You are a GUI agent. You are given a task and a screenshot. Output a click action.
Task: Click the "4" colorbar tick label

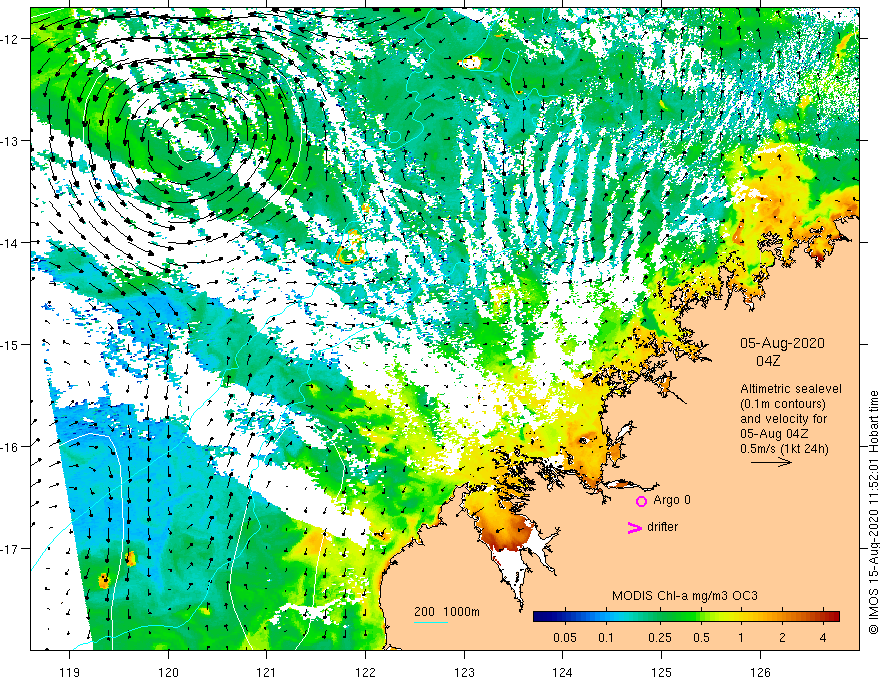(x=823, y=637)
